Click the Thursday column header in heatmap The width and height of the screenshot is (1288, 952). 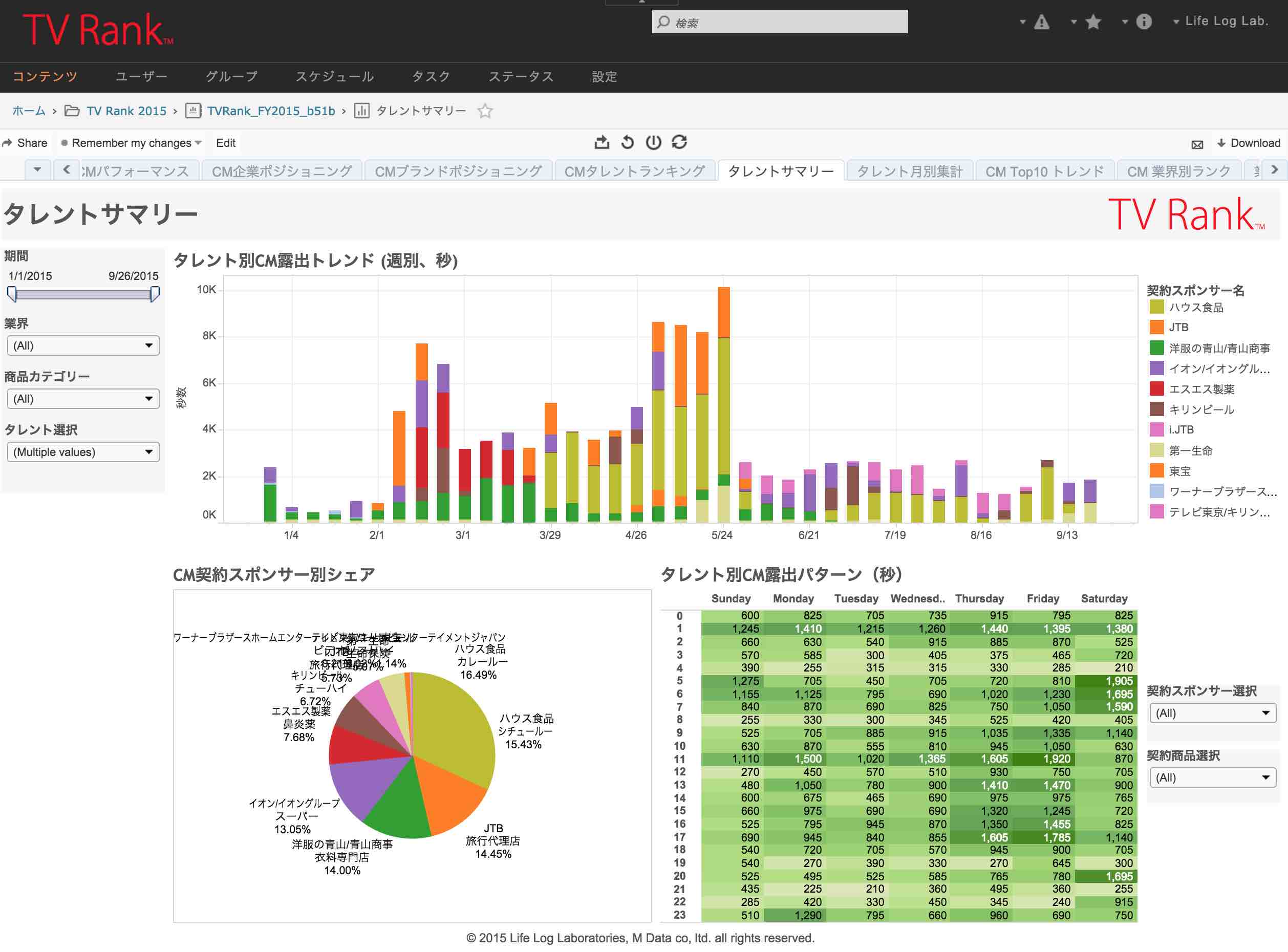[x=979, y=598]
